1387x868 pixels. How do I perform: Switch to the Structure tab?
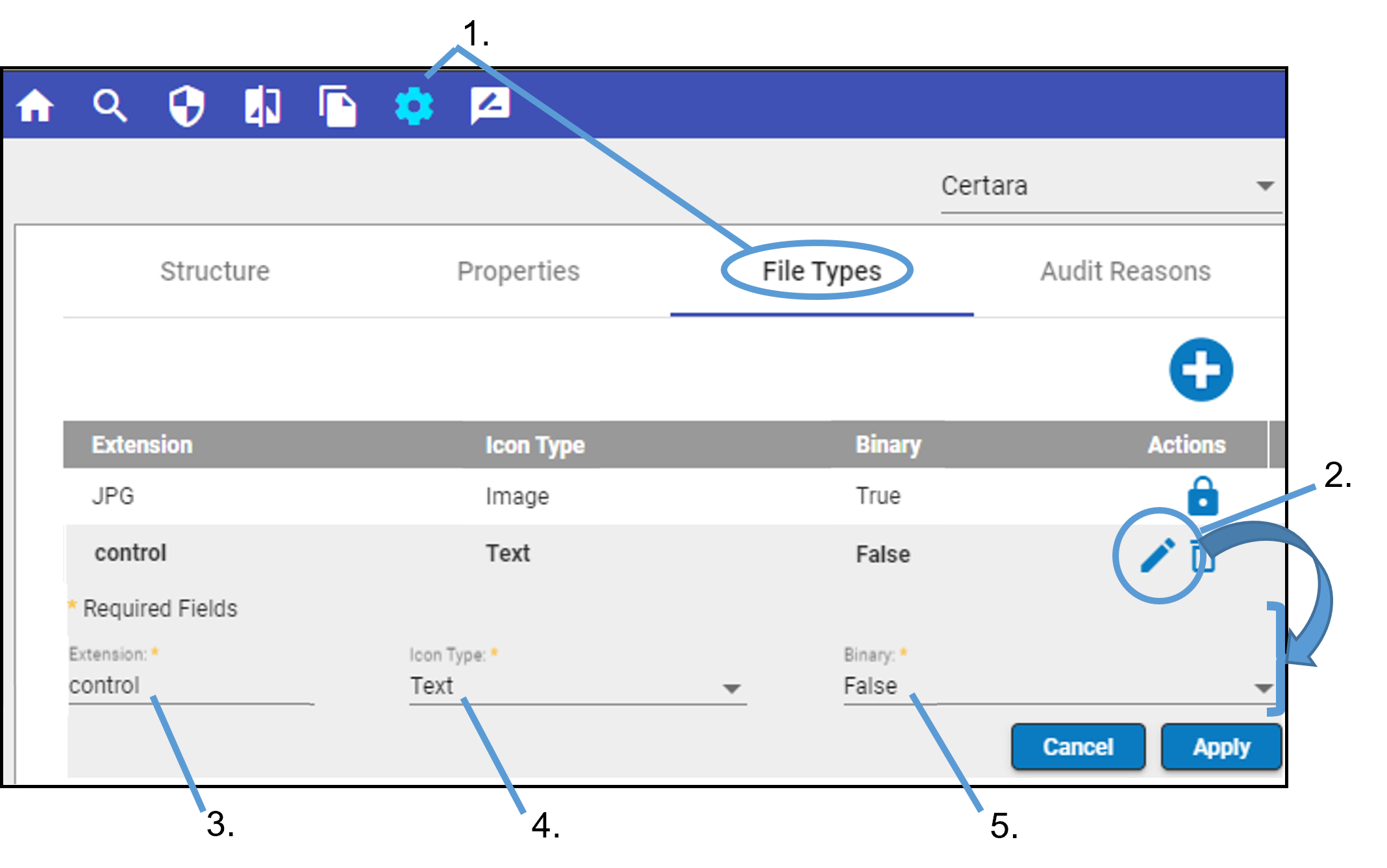click(215, 270)
